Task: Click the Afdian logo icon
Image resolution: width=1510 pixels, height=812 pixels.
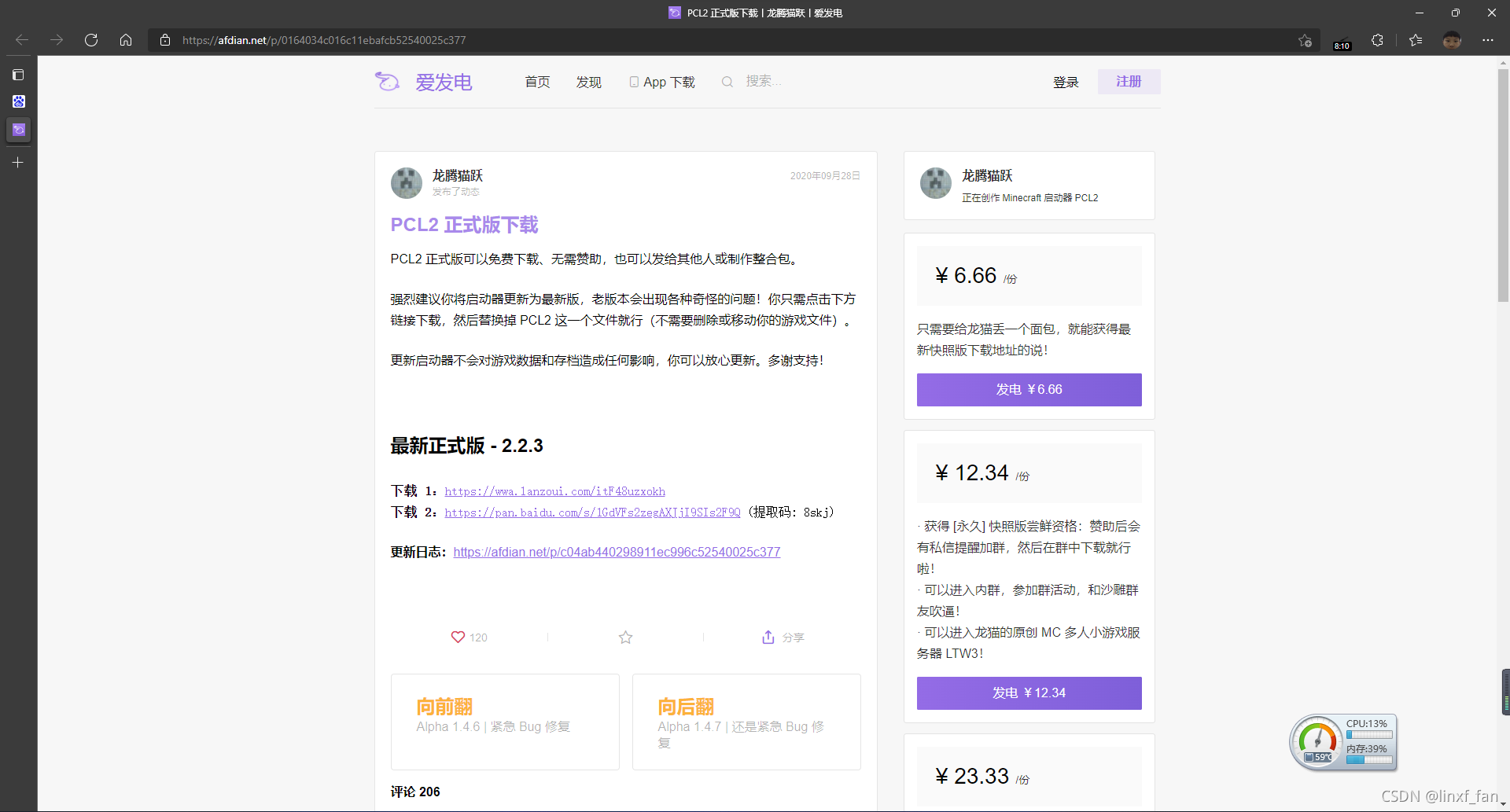Action: [x=387, y=82]
